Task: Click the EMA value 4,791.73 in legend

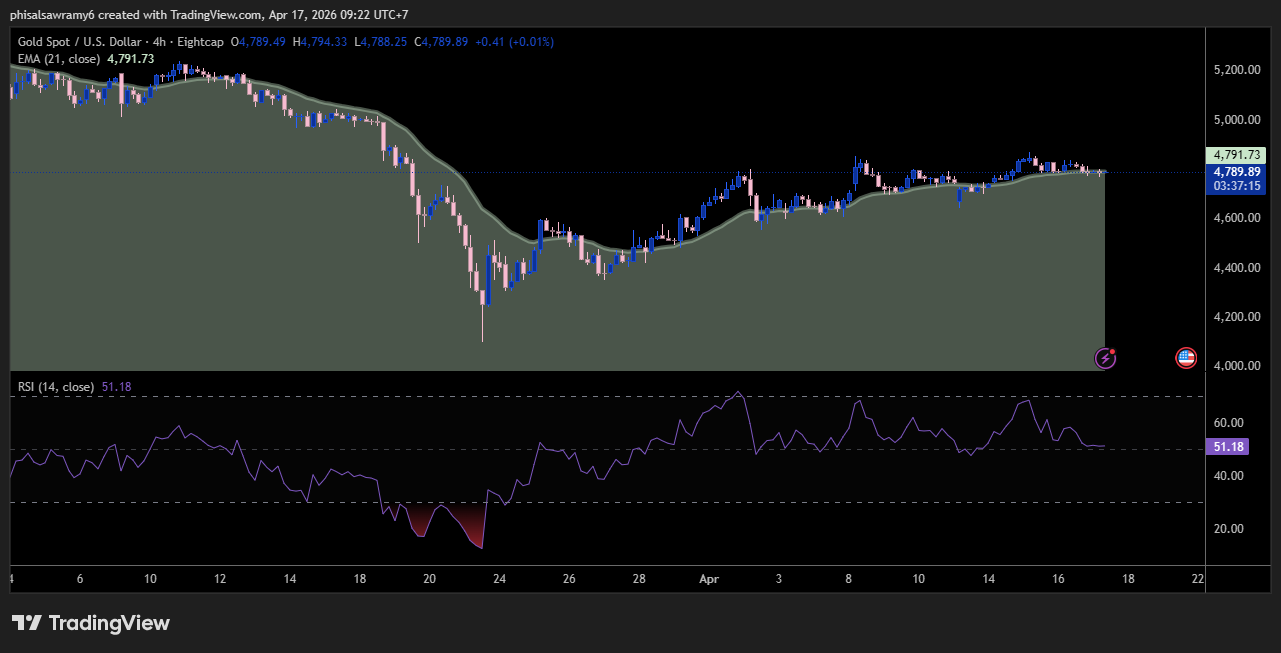Action: pos(131,59)
